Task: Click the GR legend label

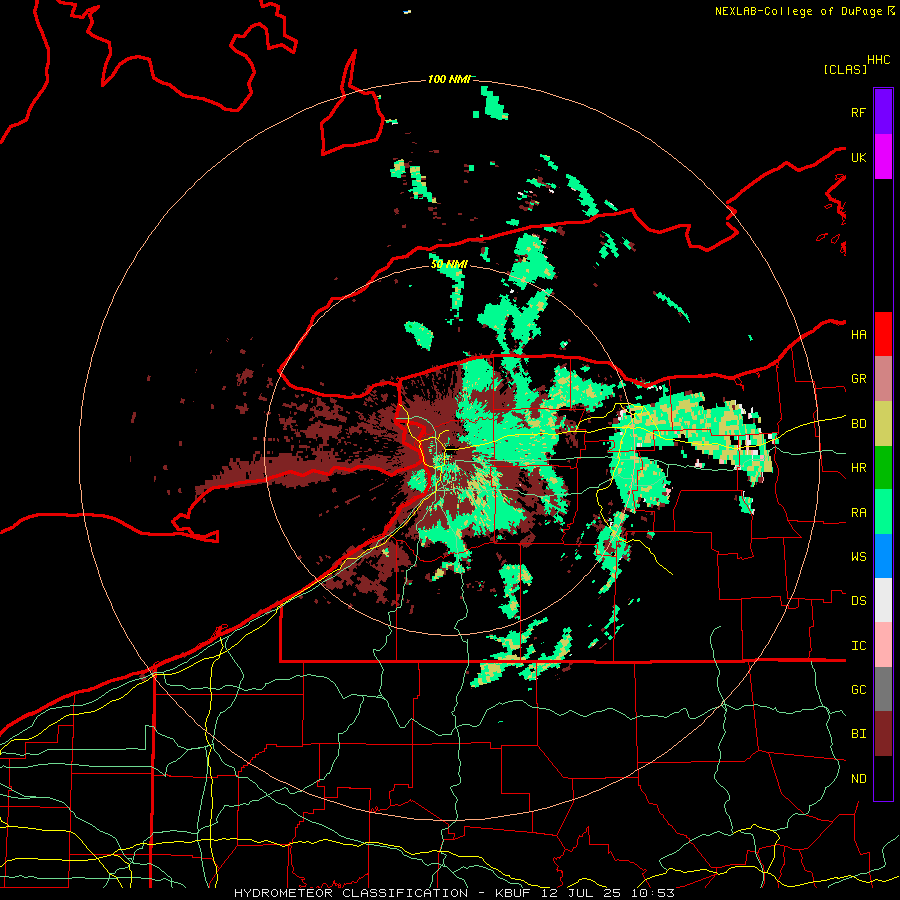Action: pyautogui.click(x=858, y=379)
